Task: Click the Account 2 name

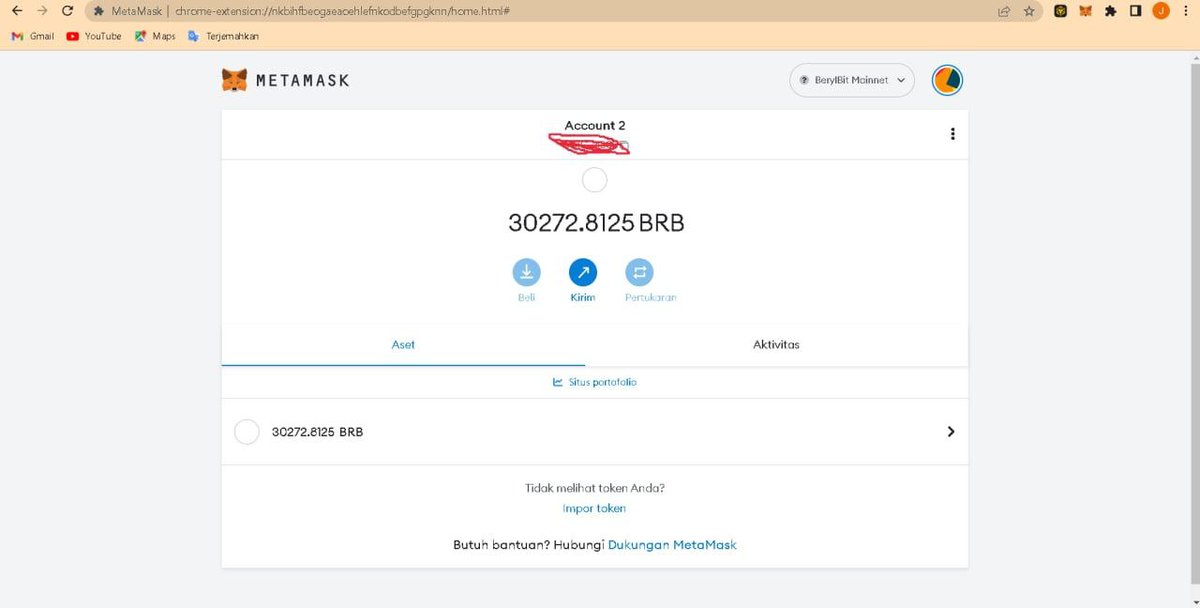Action: tap(595, 125)
